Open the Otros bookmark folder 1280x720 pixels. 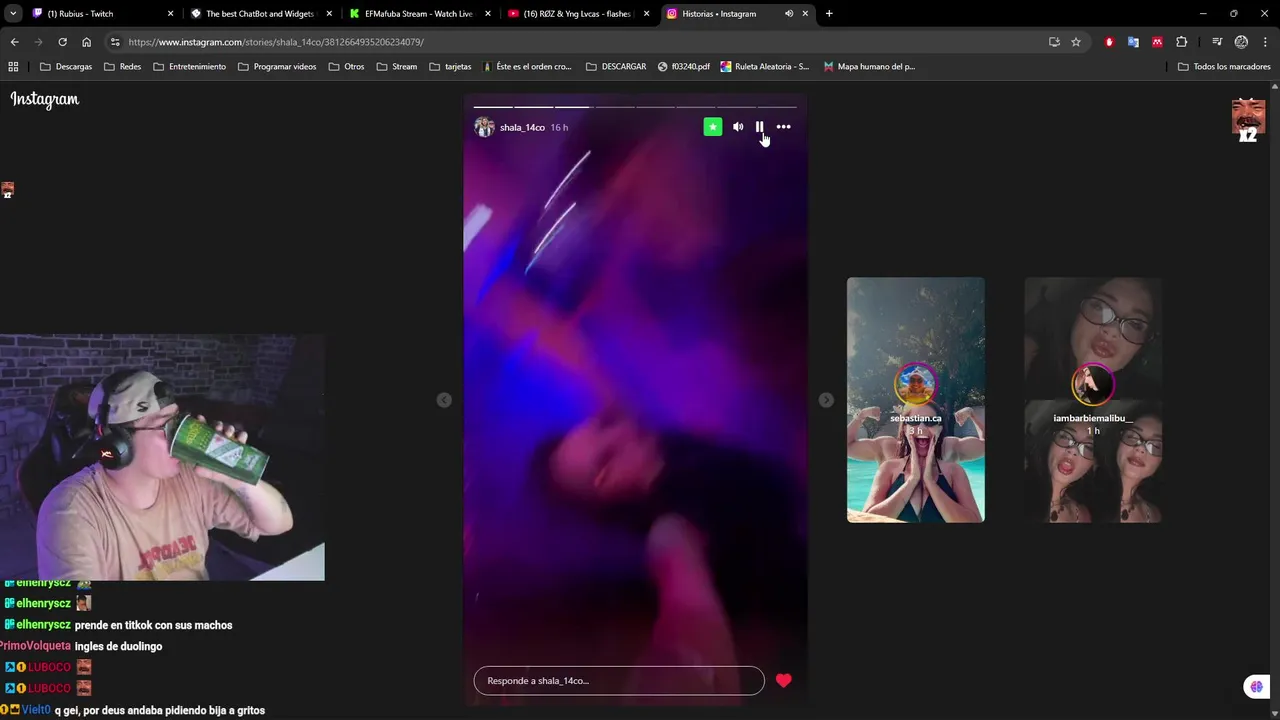(346, 67)
